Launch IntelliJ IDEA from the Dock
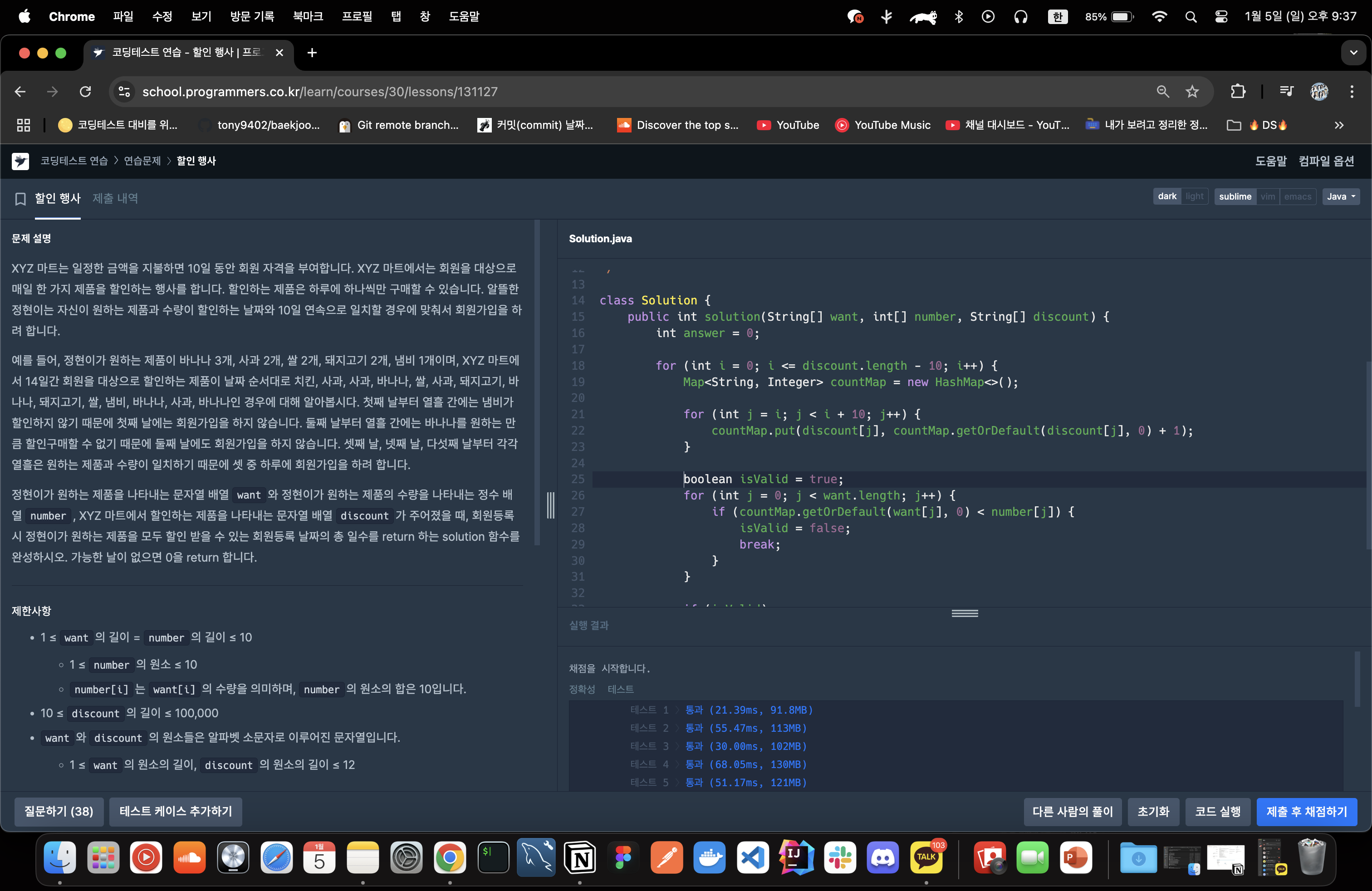 796,857
